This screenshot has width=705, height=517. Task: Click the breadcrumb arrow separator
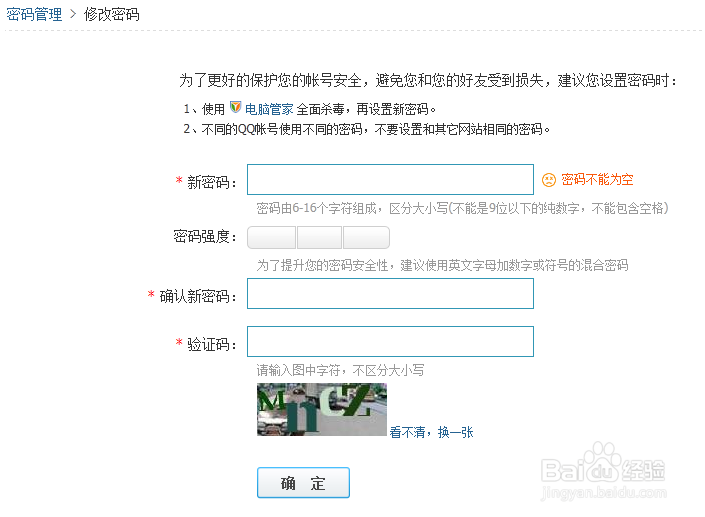pyautogui.click(x=73, y=14)
